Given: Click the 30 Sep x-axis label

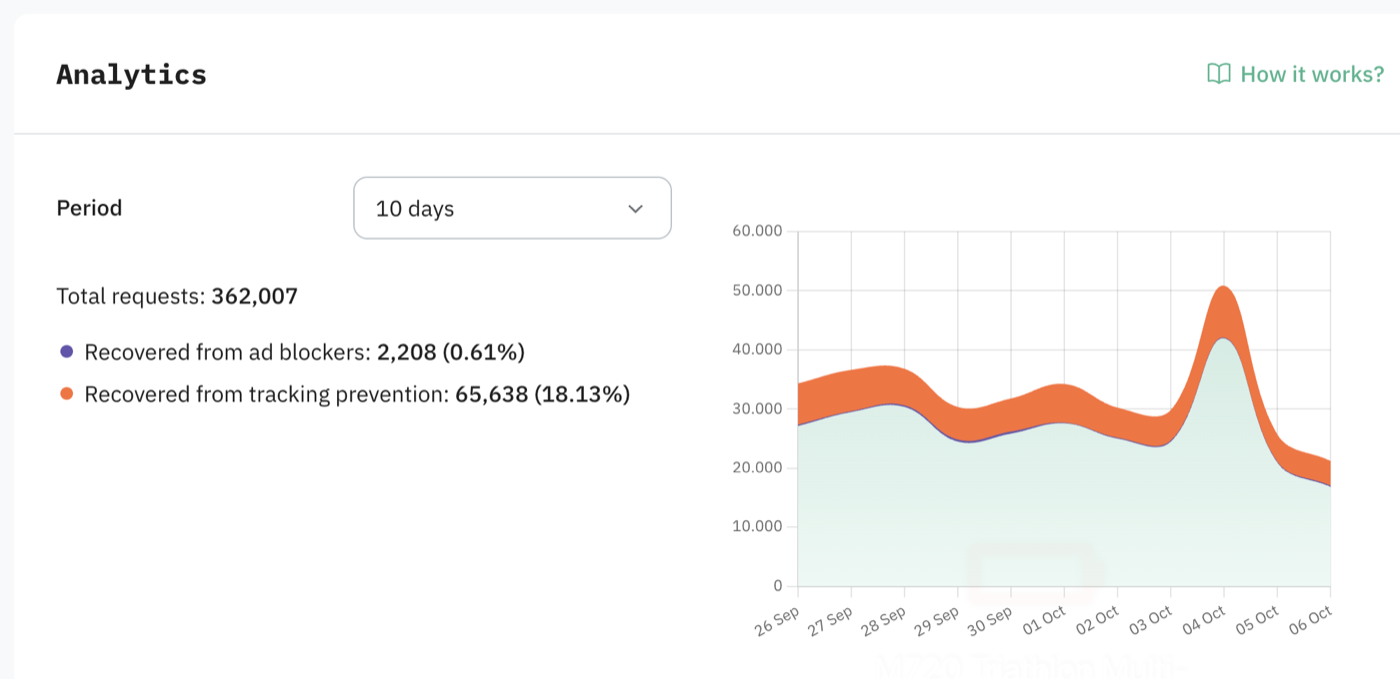Looking at the screenshot, I should 989,620.
